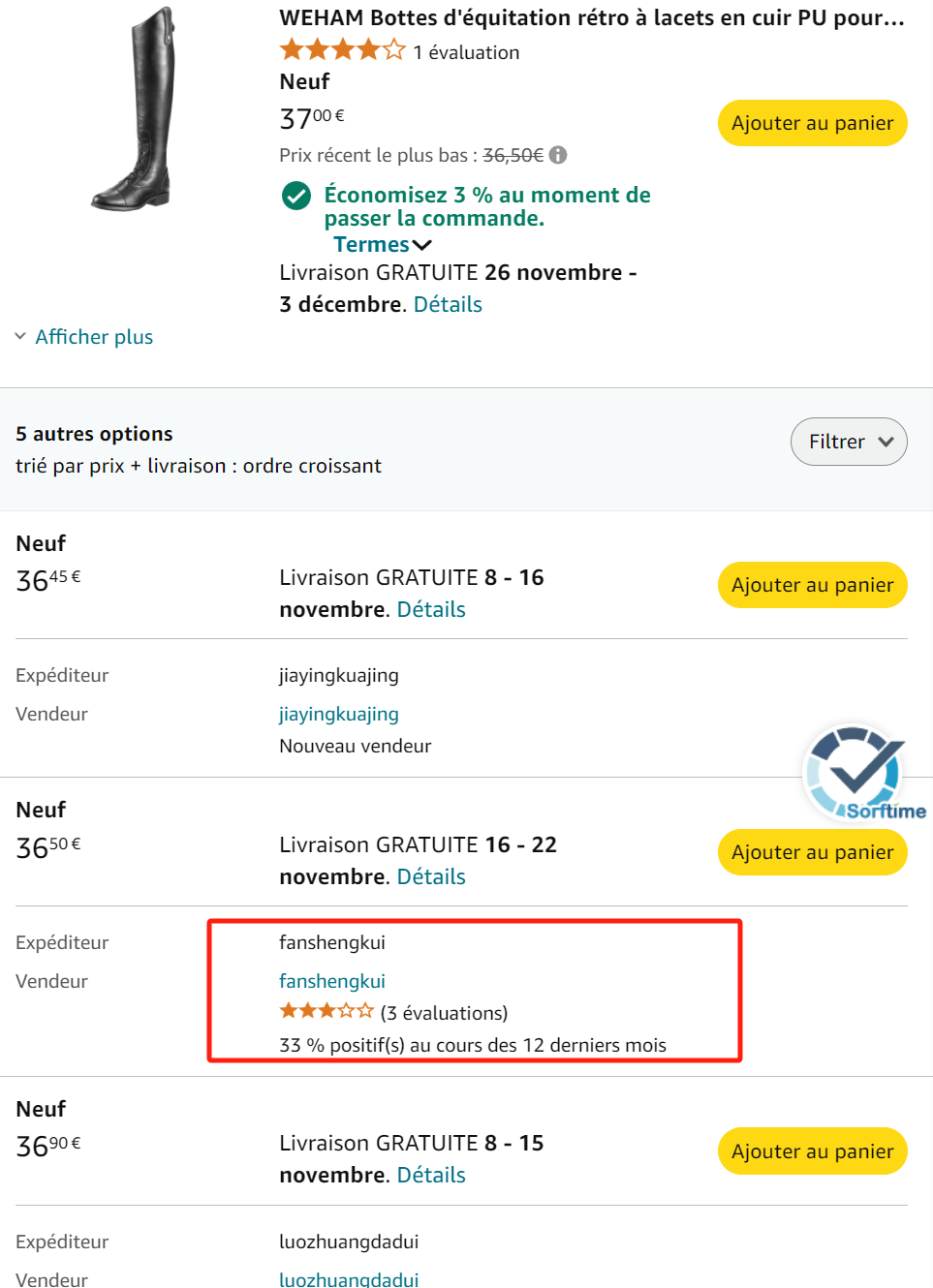The image size is (933, 1288).
Task: Expand the Termes coupon details
Action: pos(382,245)
